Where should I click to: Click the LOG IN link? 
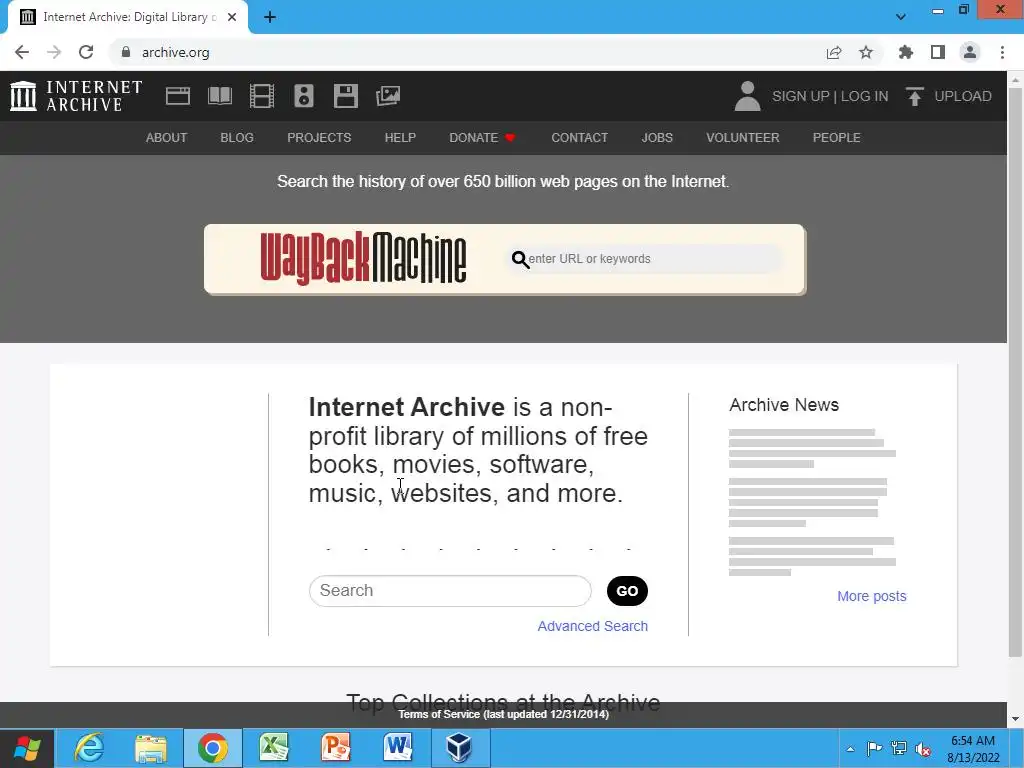point(865,96)
